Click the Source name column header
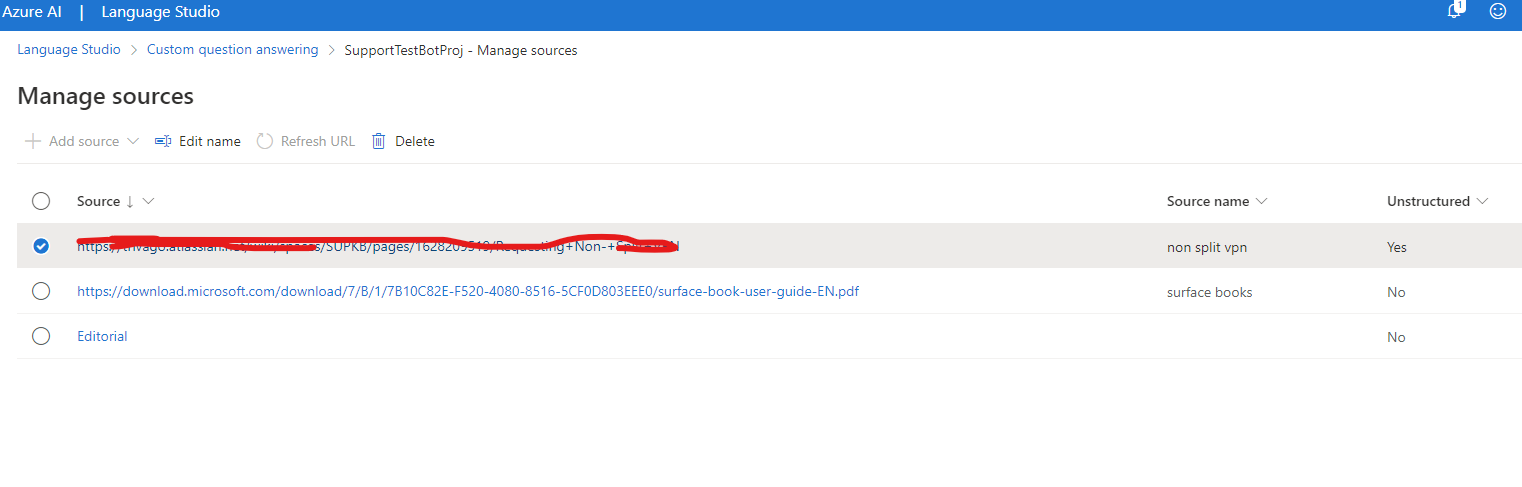Viewport: 1522px width, 487px height. point(1208,201)
